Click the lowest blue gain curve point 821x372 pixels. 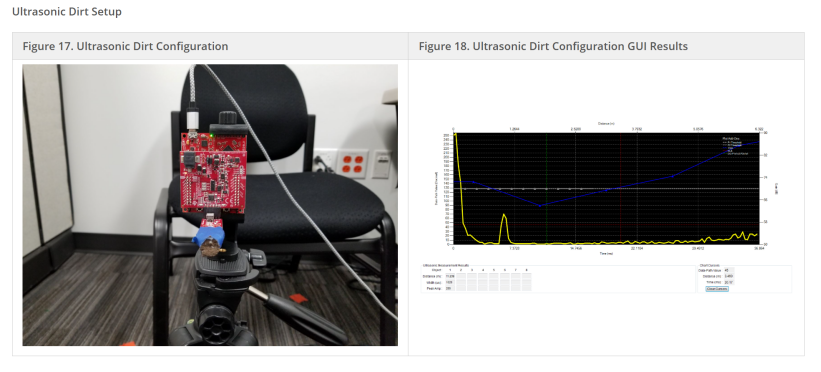(x=540, y=206)
